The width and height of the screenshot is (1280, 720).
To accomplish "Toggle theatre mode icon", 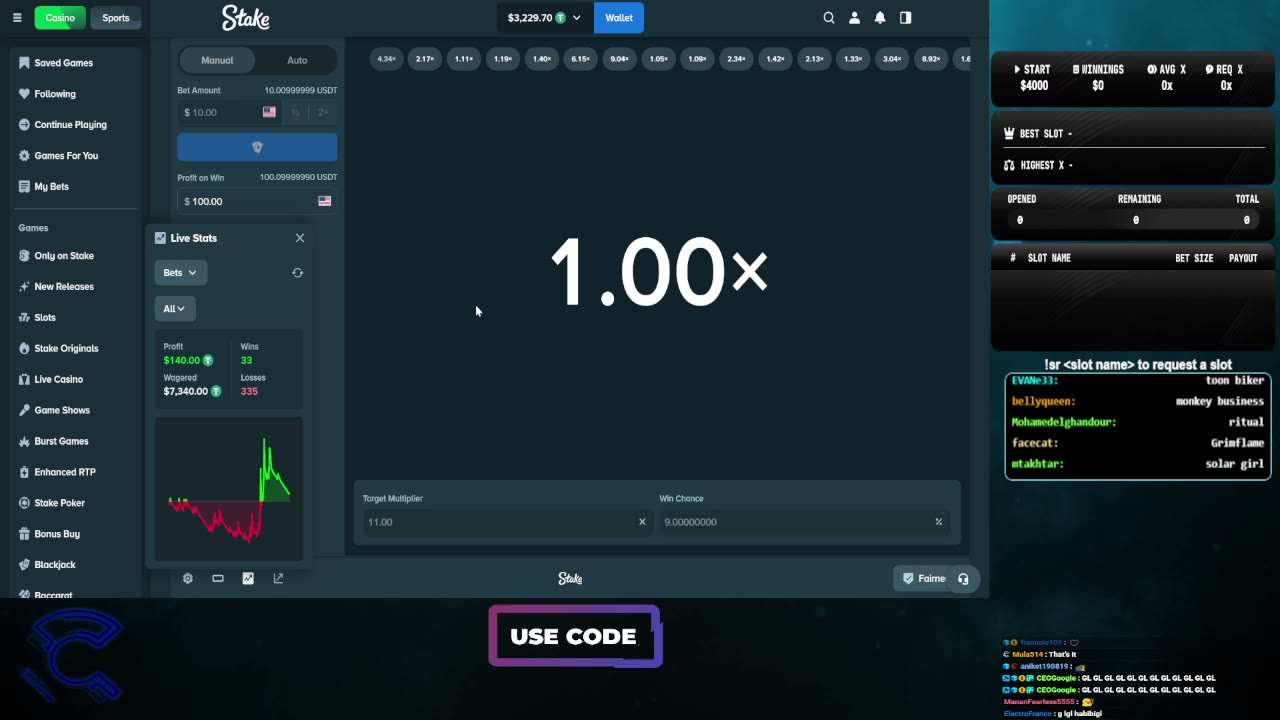I will (x=218, y=578).
